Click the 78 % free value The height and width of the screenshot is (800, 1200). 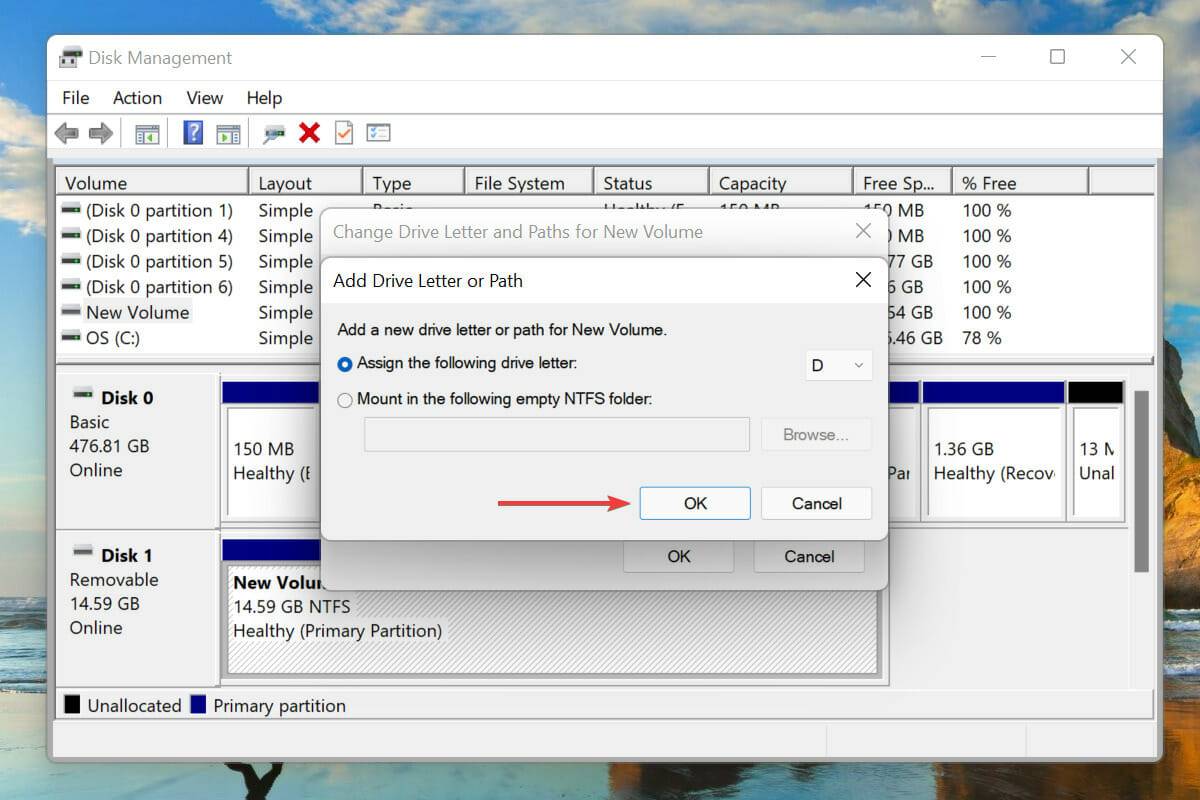pyautogui.click(x=982, y=338)
